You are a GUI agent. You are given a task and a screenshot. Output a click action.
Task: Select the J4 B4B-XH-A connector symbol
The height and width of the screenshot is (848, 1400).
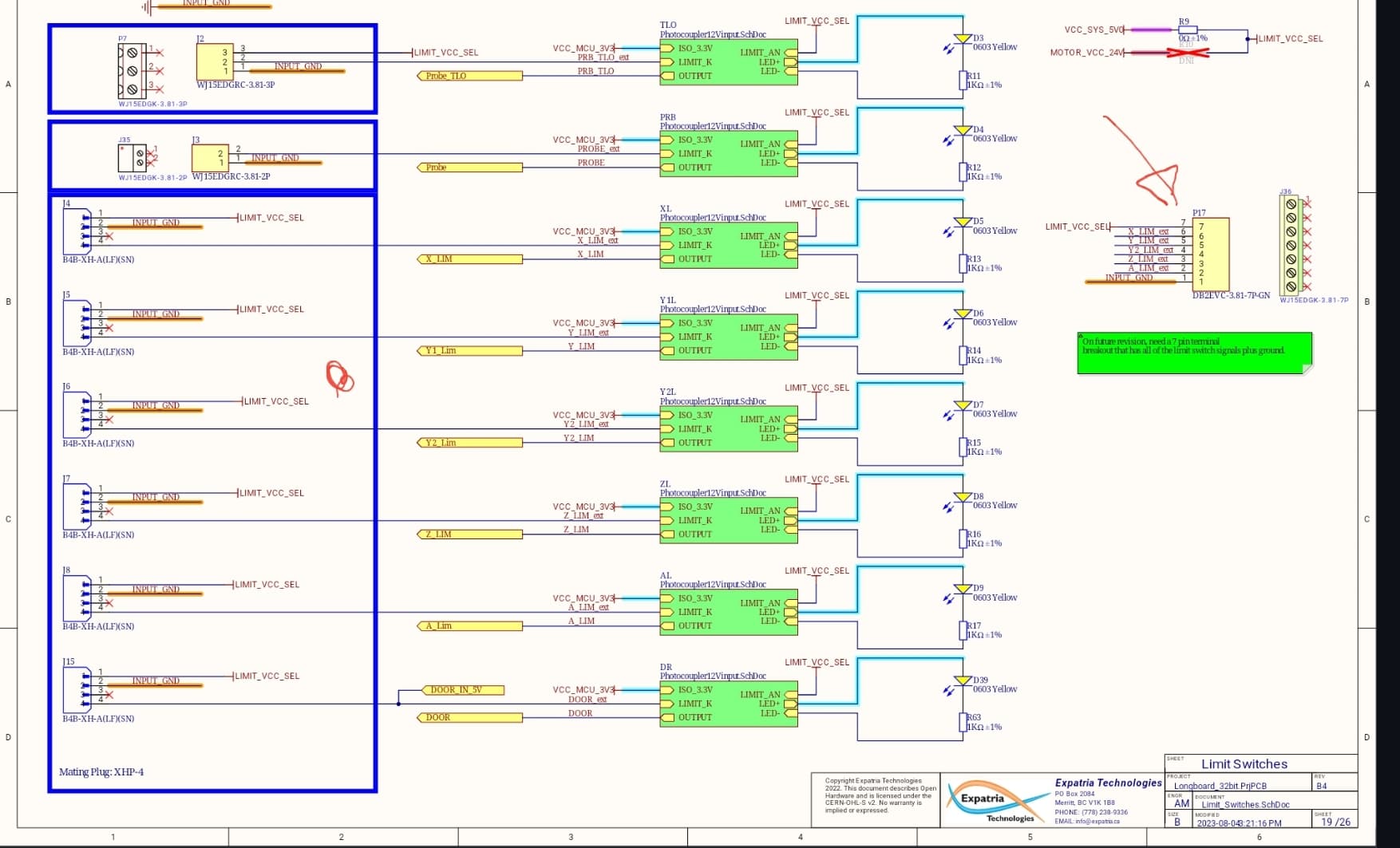click(x=78, y=231)
